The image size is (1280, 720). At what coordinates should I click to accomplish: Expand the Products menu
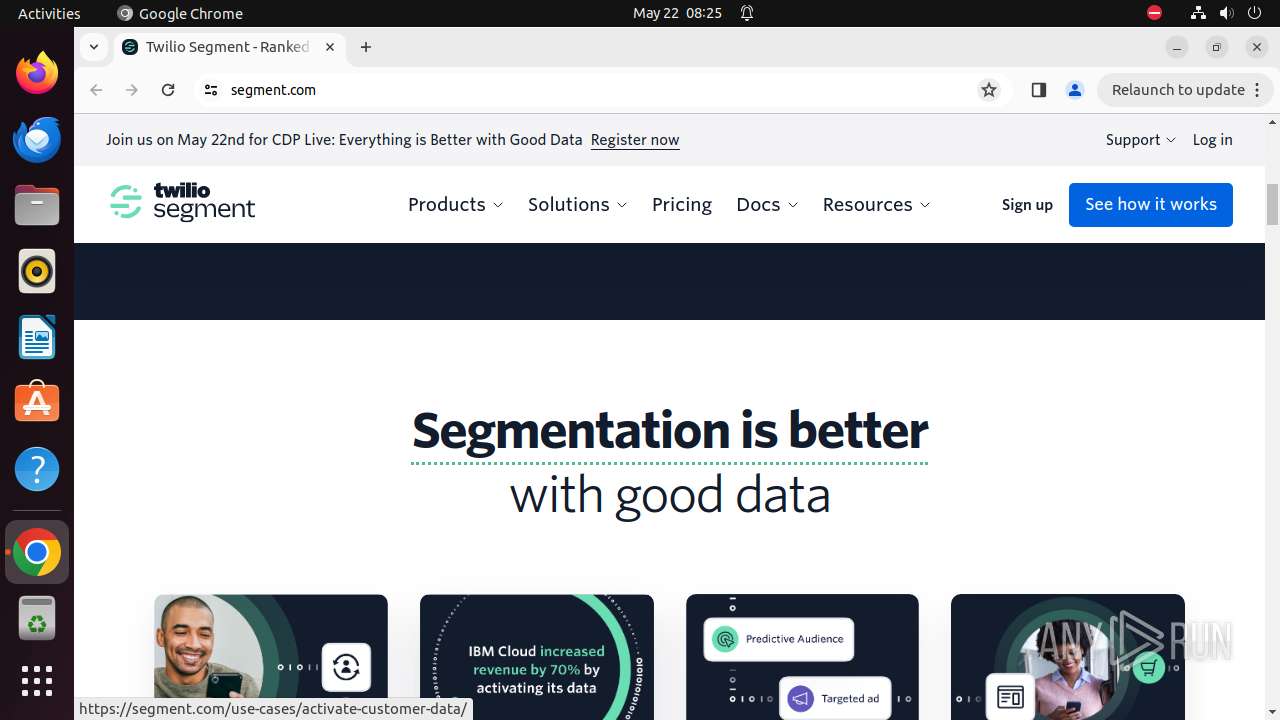tap(456, 204)
